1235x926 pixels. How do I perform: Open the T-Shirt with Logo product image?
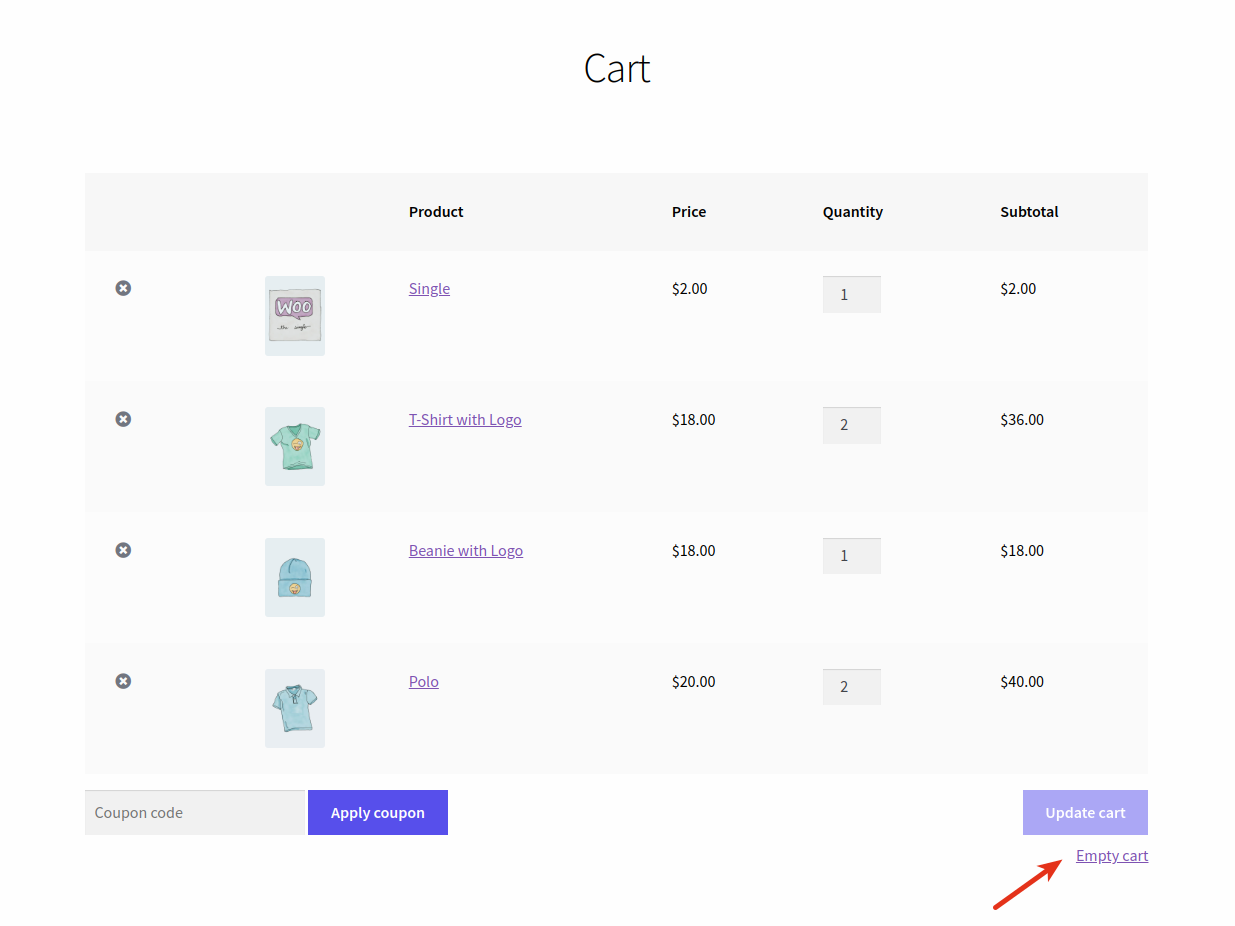[294, 446]
